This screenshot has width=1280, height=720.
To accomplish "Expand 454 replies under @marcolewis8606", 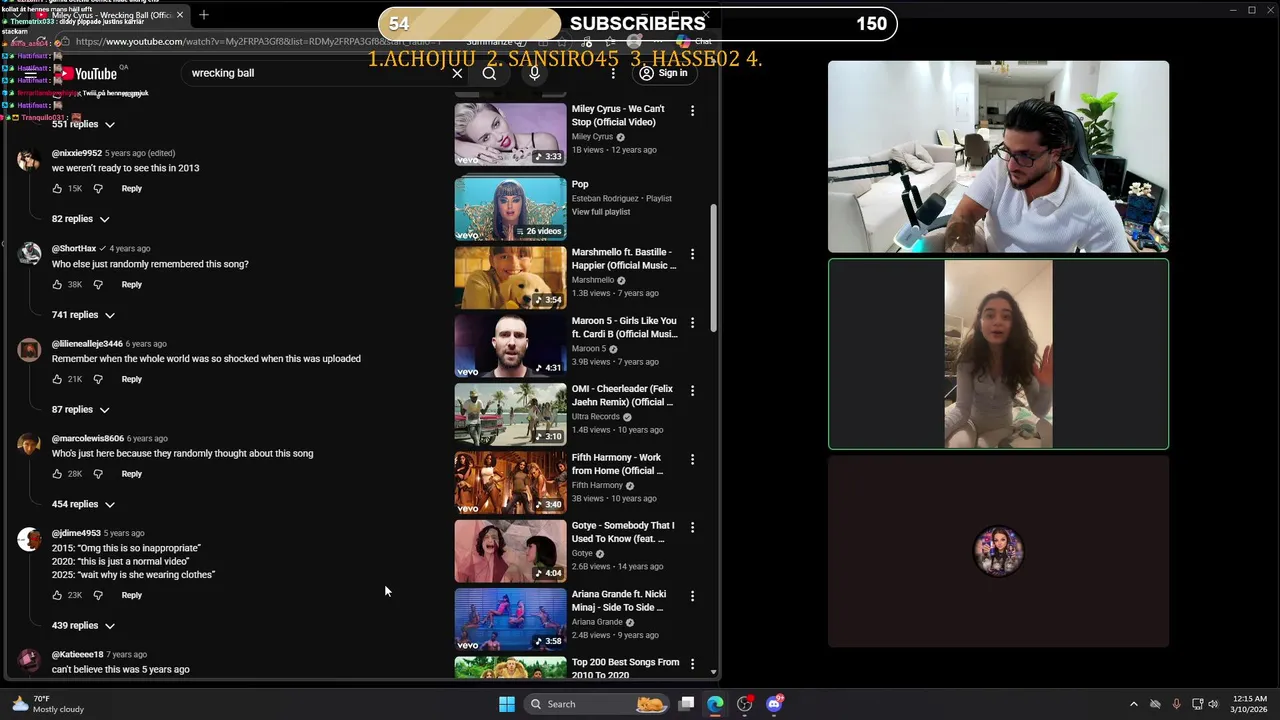I will (x=83, y=505).
